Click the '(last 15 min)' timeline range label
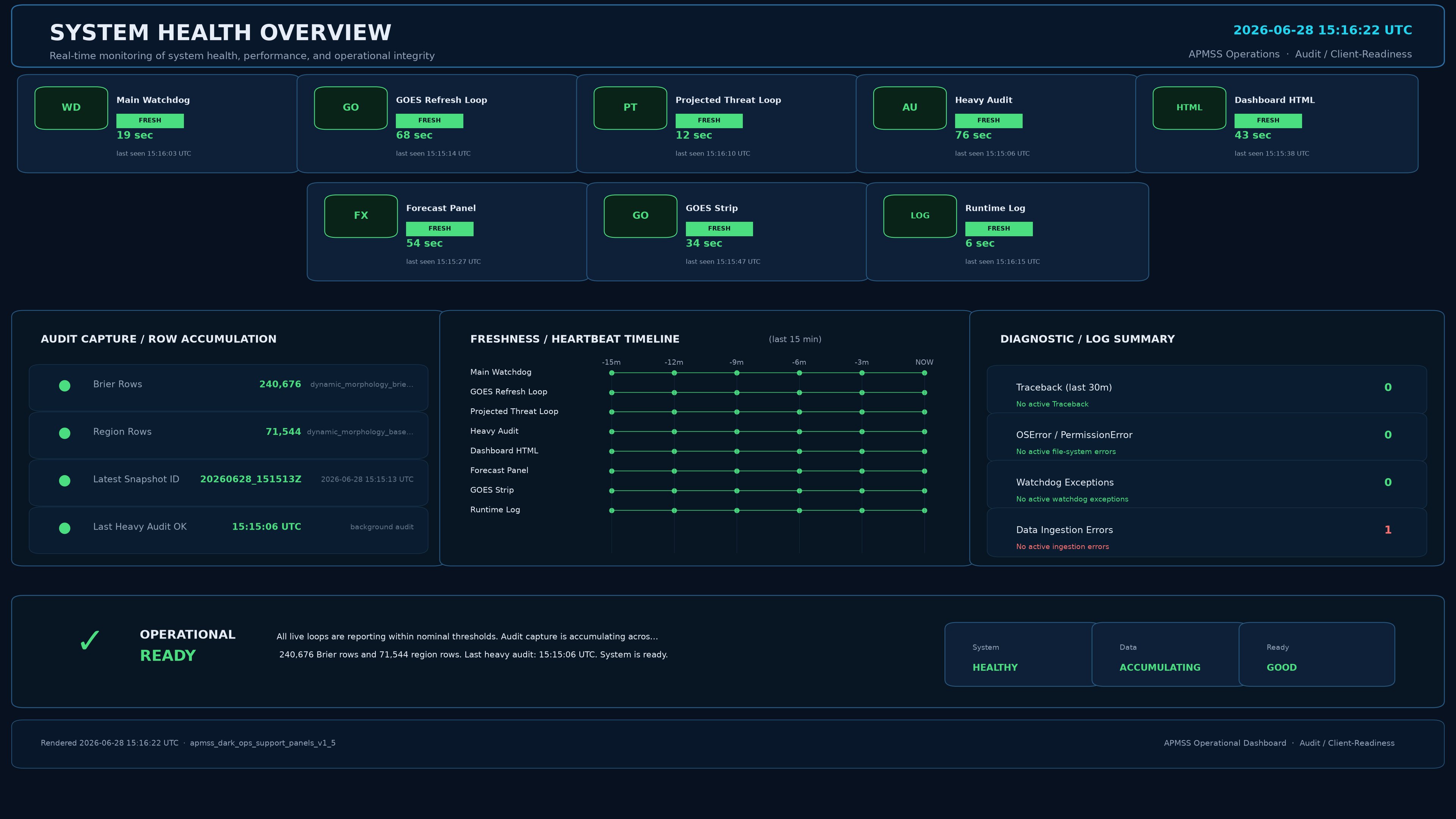 pos(795,339)
